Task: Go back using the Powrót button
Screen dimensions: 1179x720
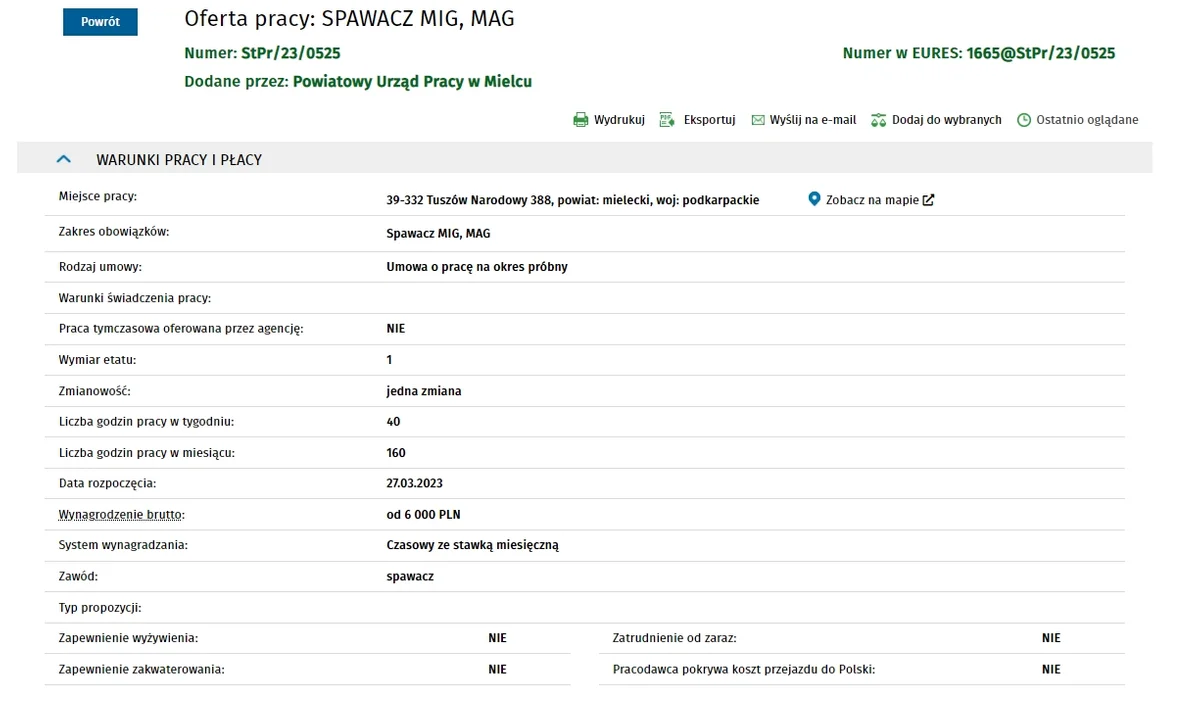Action: point(100,22)
